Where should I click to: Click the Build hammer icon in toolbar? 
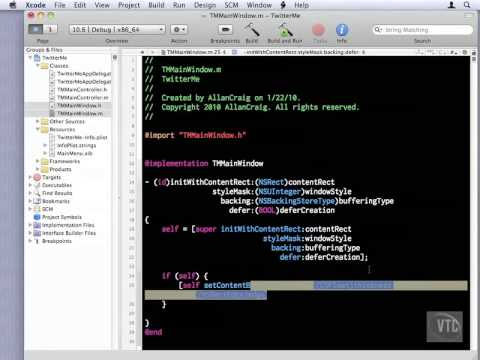pos(252,30)
